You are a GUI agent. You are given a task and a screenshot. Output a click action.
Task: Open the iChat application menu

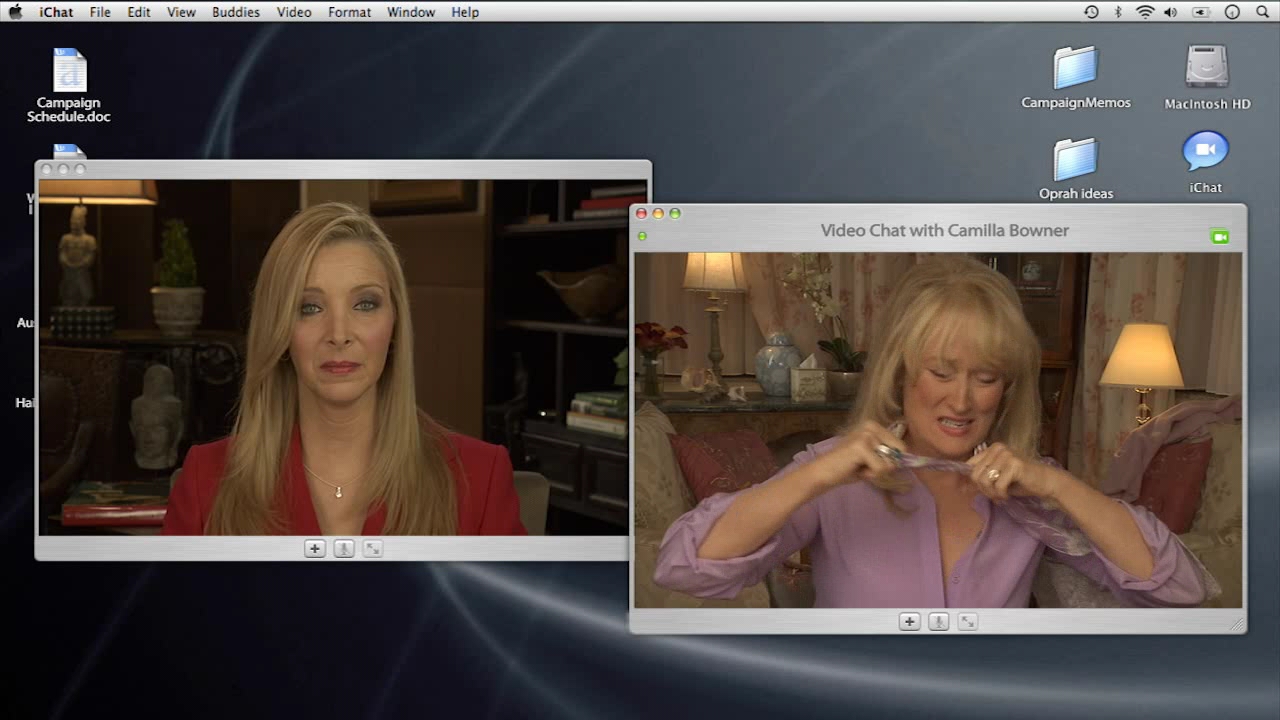point(56,12)
